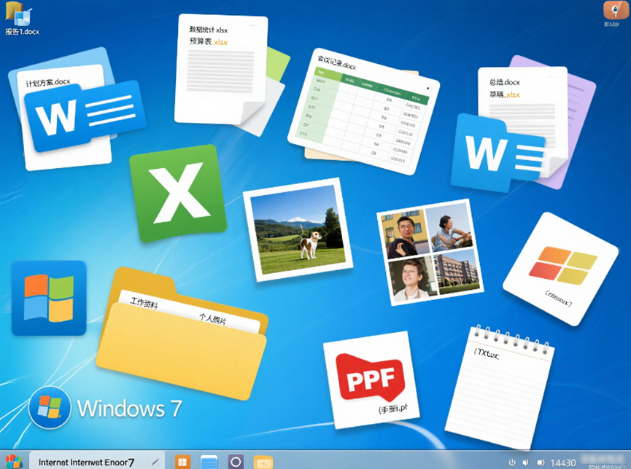Click the pencil icon beside the taskbar field
Image resolution: width=631 pixels, height=469 pixels.
click(x=155, y=462)
